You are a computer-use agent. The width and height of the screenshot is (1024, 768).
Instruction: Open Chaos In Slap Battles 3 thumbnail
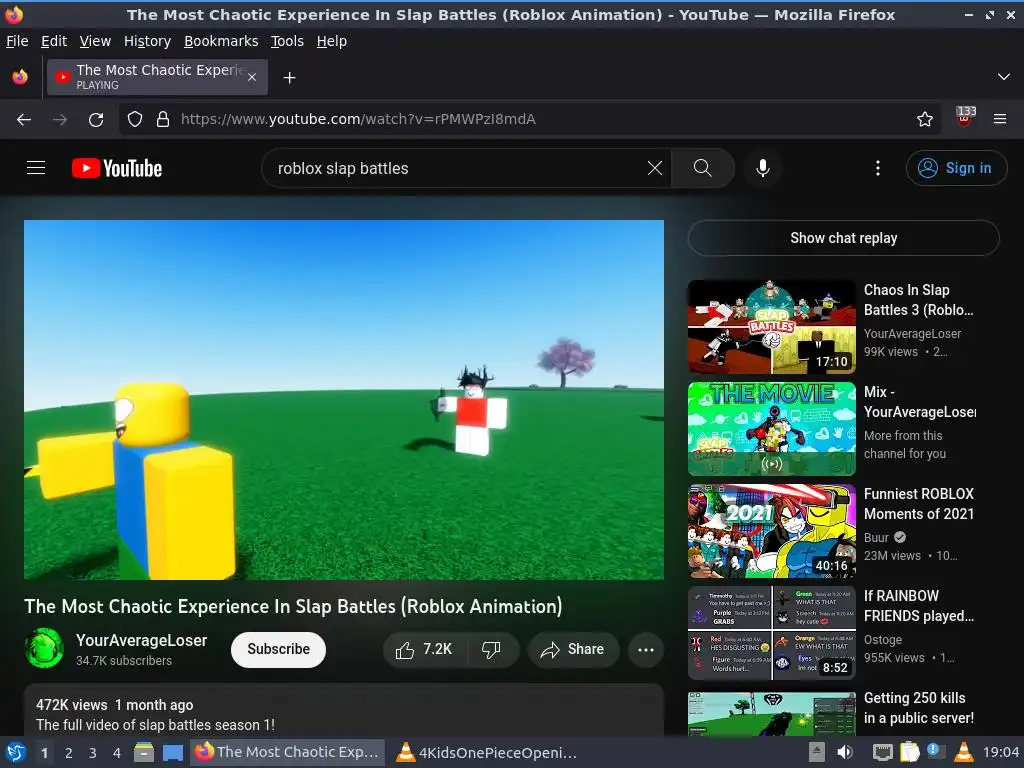771,327
